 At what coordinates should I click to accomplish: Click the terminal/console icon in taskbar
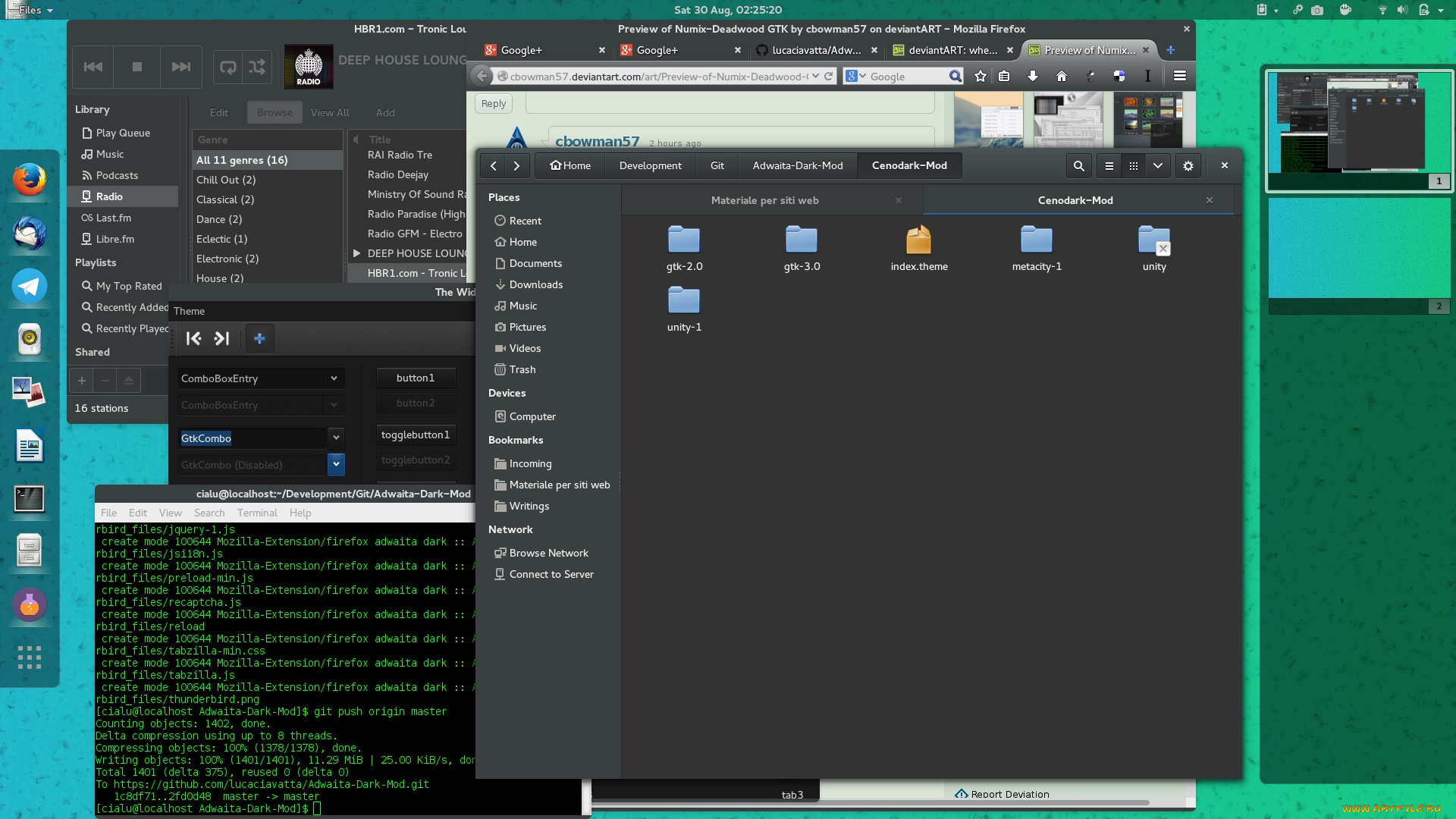28,498
